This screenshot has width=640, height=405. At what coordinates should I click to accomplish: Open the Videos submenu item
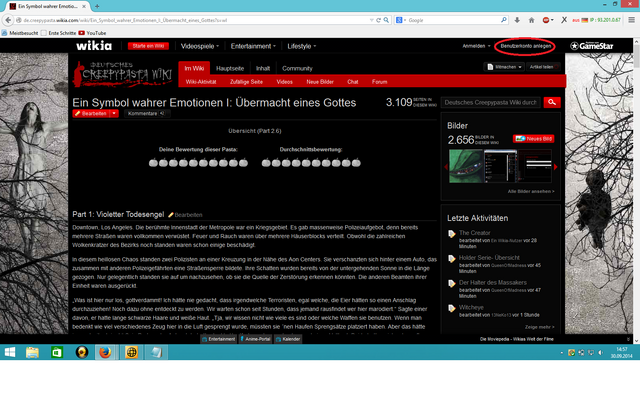pos(284,82)
